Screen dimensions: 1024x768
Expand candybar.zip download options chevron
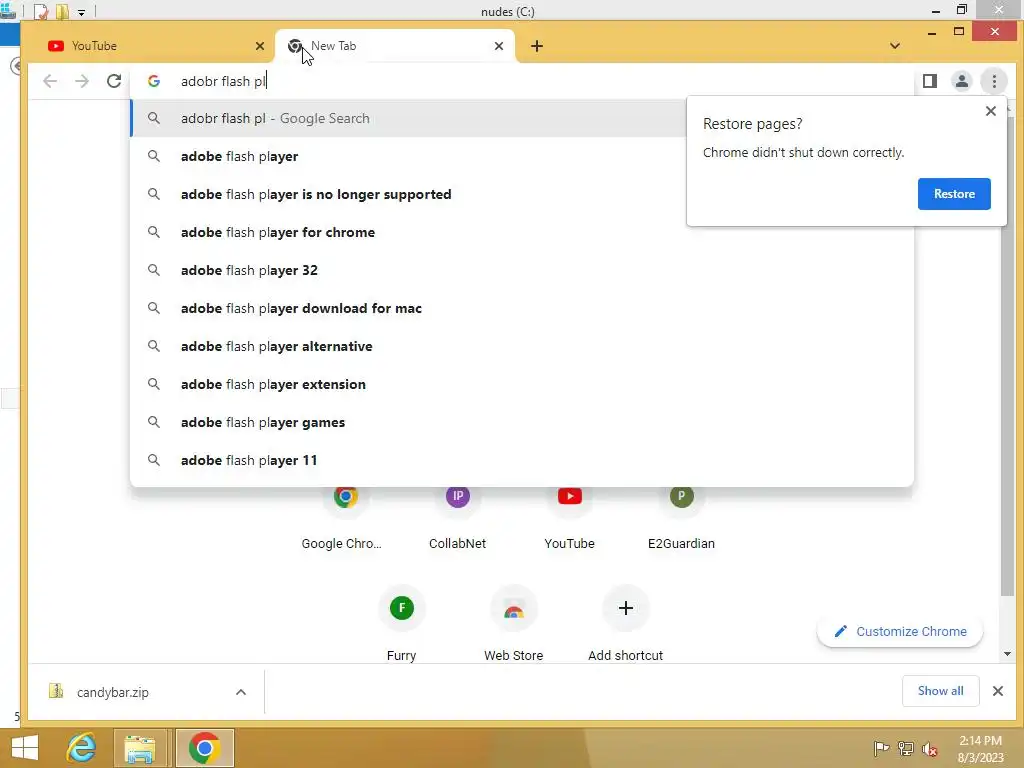241,692
